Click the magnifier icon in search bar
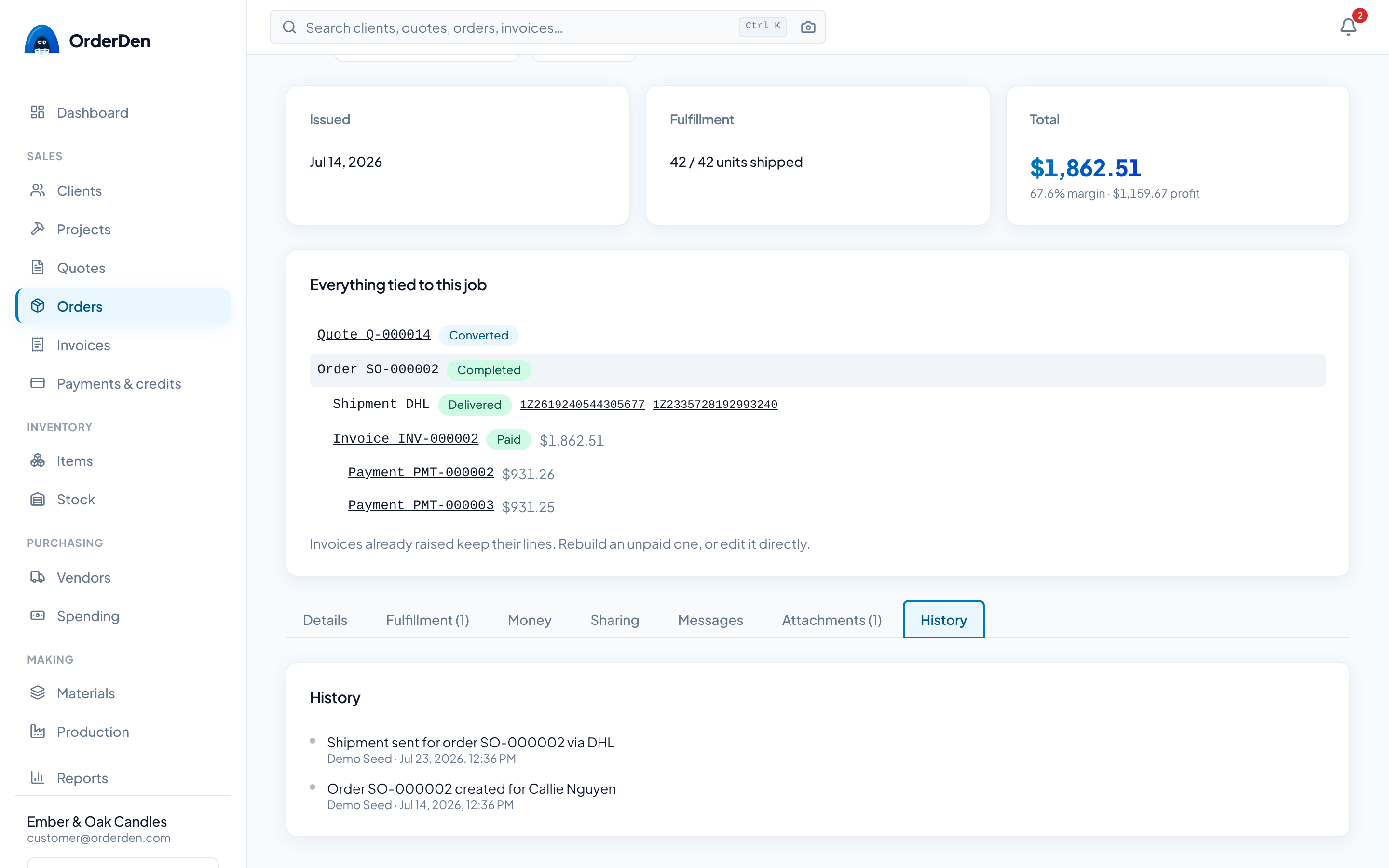 click(289, 27)
